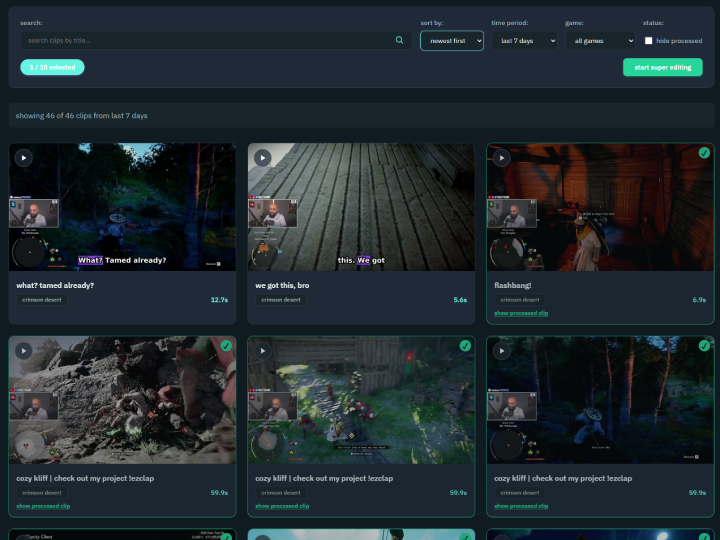
Task: Click the "1 / 10 selected" badge
Action: point(52,67)
